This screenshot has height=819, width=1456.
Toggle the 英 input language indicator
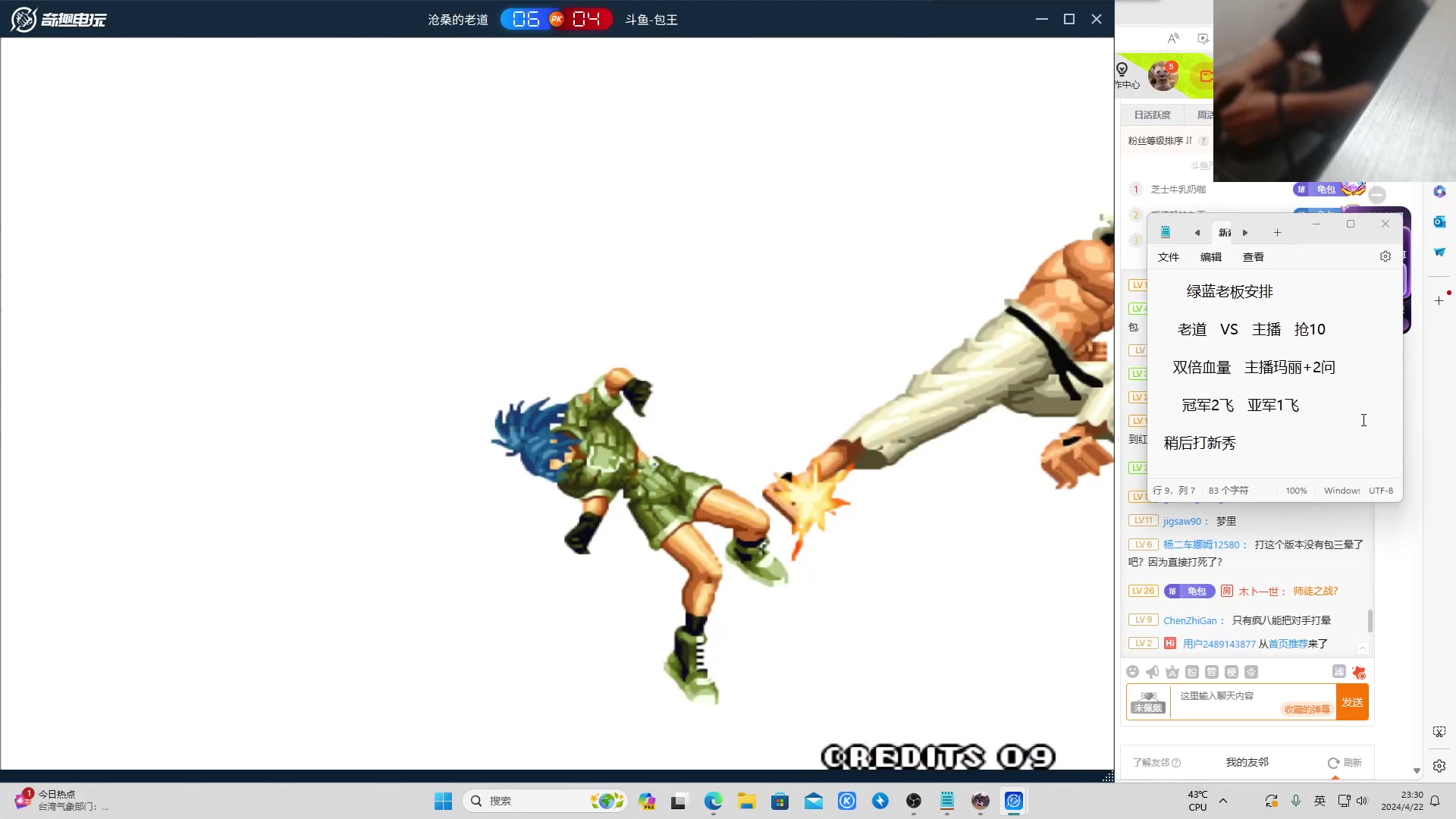(x=1319, y=801)
